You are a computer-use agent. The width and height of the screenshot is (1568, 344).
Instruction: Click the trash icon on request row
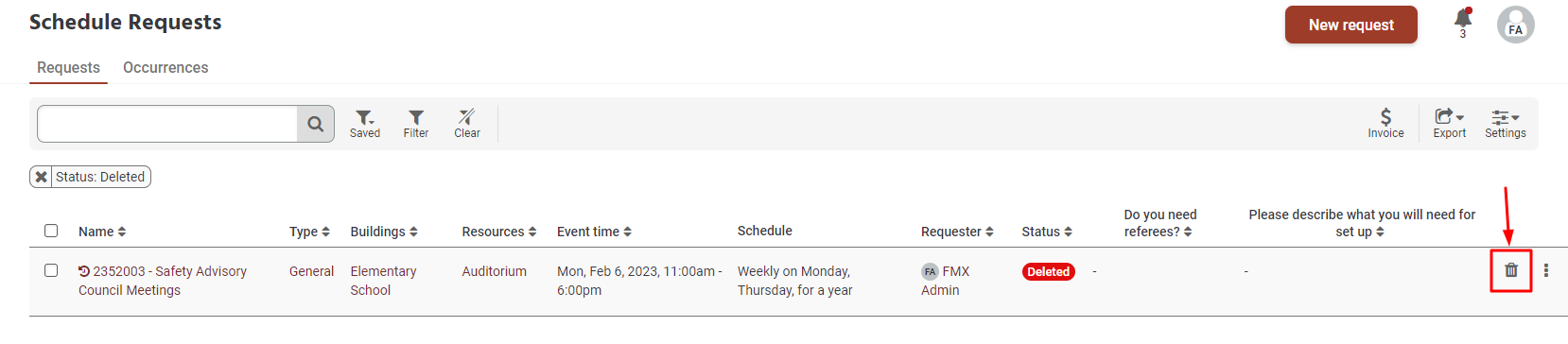(x=1511, y=270)
